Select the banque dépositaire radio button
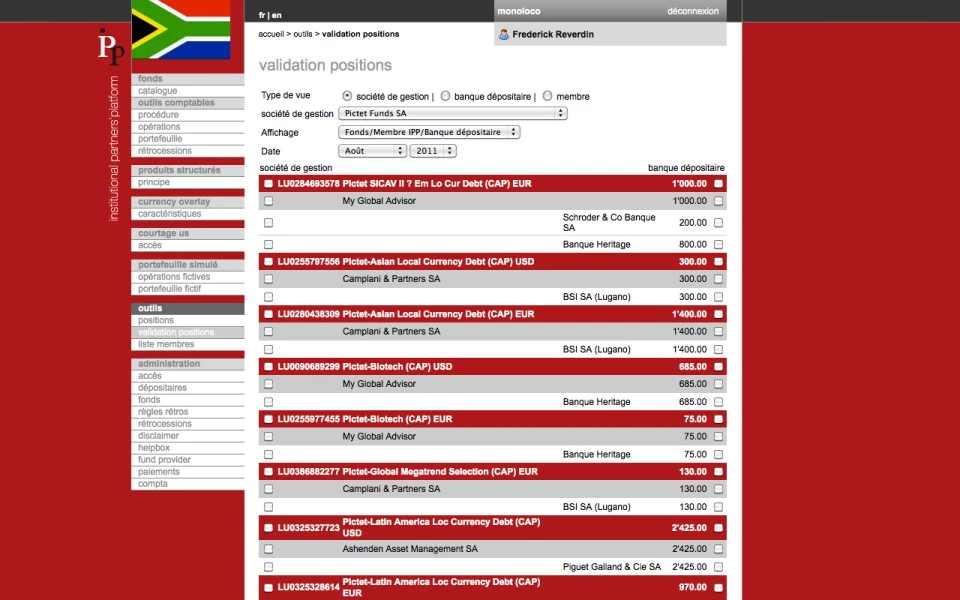 click(445, 96)
